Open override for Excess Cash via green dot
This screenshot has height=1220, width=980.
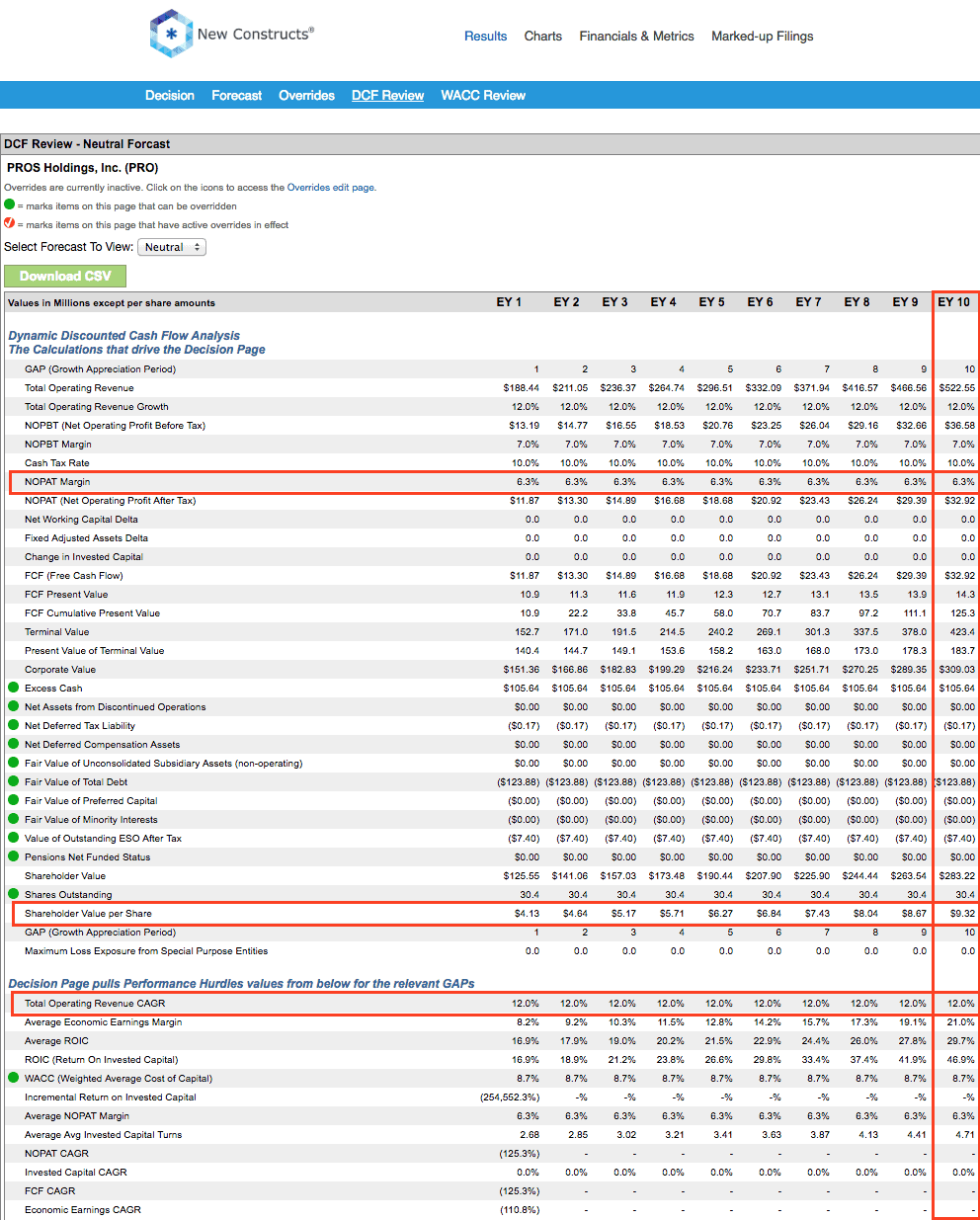point(13,688)
